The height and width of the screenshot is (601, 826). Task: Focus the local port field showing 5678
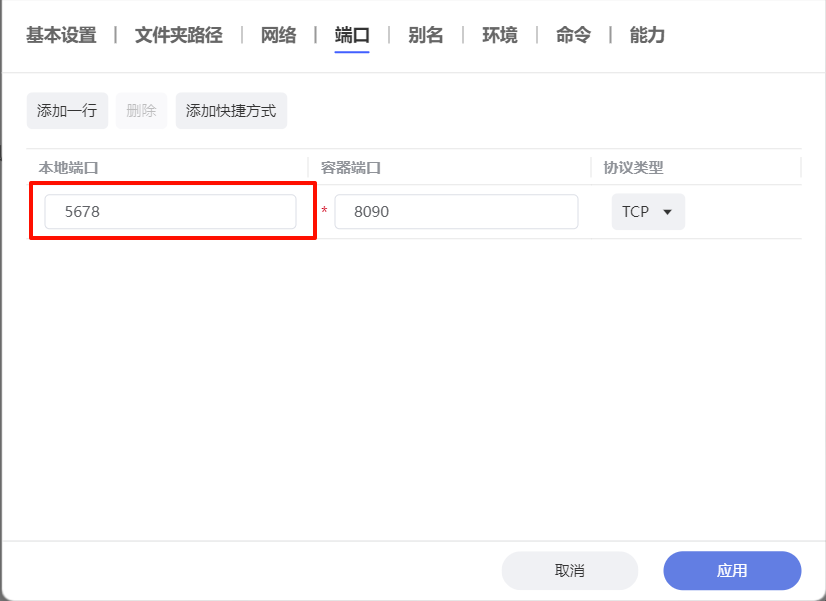coord(170,212)
